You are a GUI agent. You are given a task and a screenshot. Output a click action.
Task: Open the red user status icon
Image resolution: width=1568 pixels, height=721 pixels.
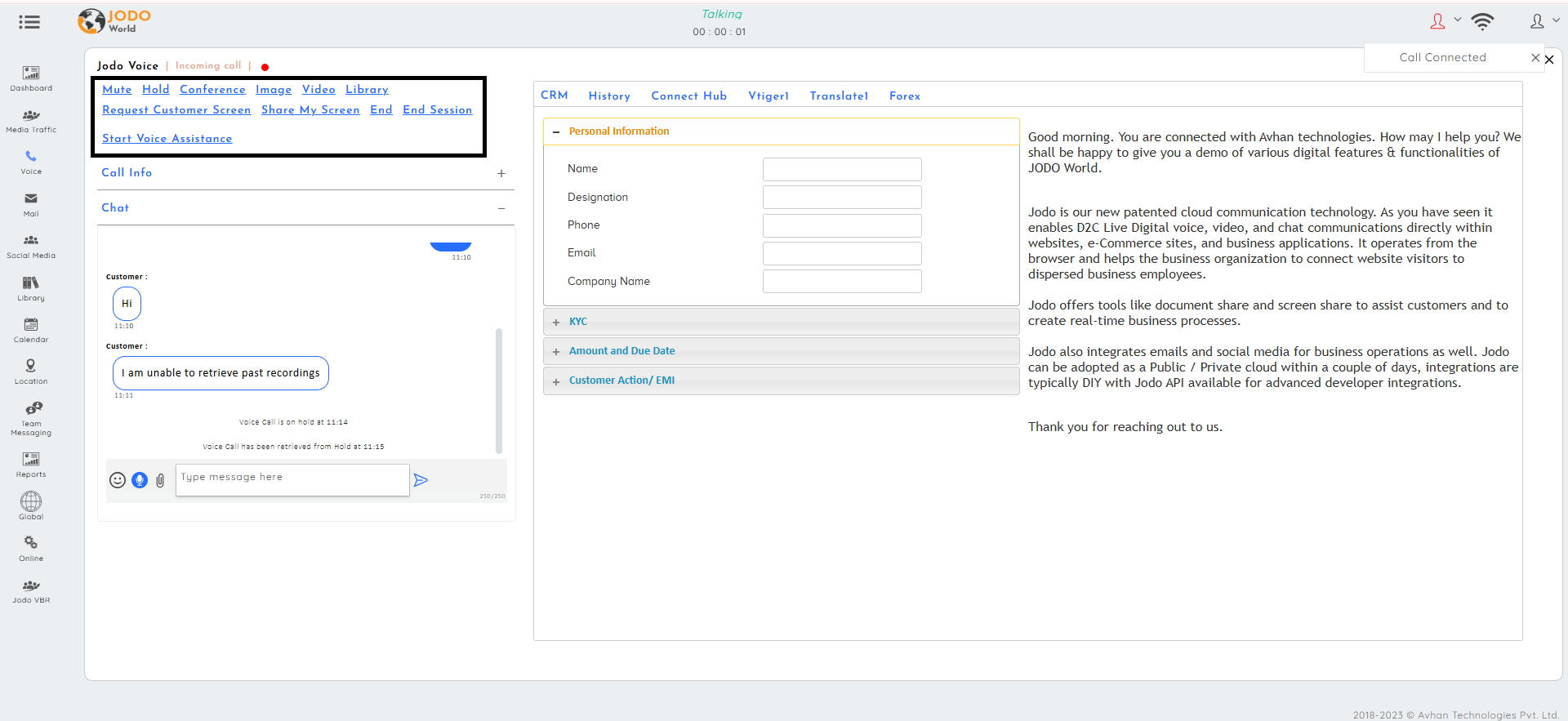pos(1437,21)
